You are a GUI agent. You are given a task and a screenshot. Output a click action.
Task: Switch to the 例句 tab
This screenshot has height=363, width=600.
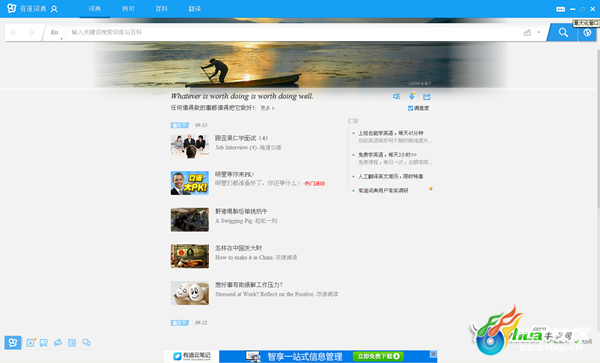128,9
